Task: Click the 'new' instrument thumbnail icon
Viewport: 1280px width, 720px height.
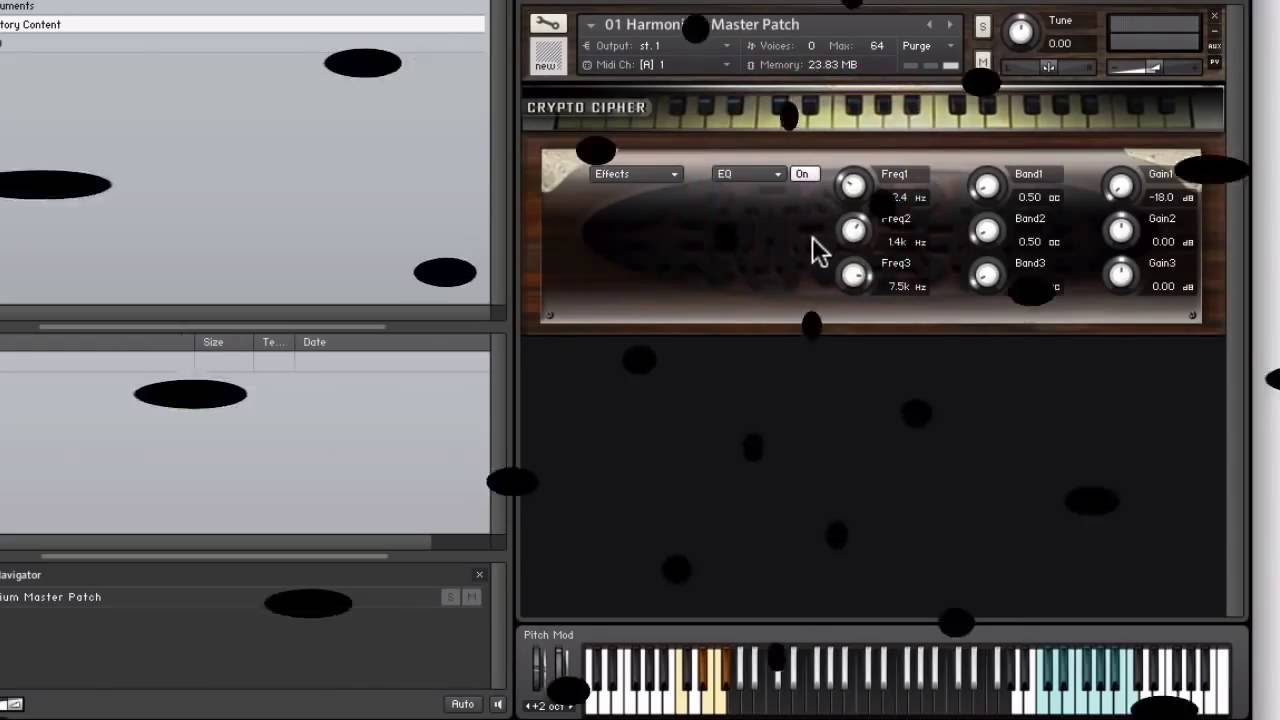Action: pyautogui.click(x=546, y=55)
